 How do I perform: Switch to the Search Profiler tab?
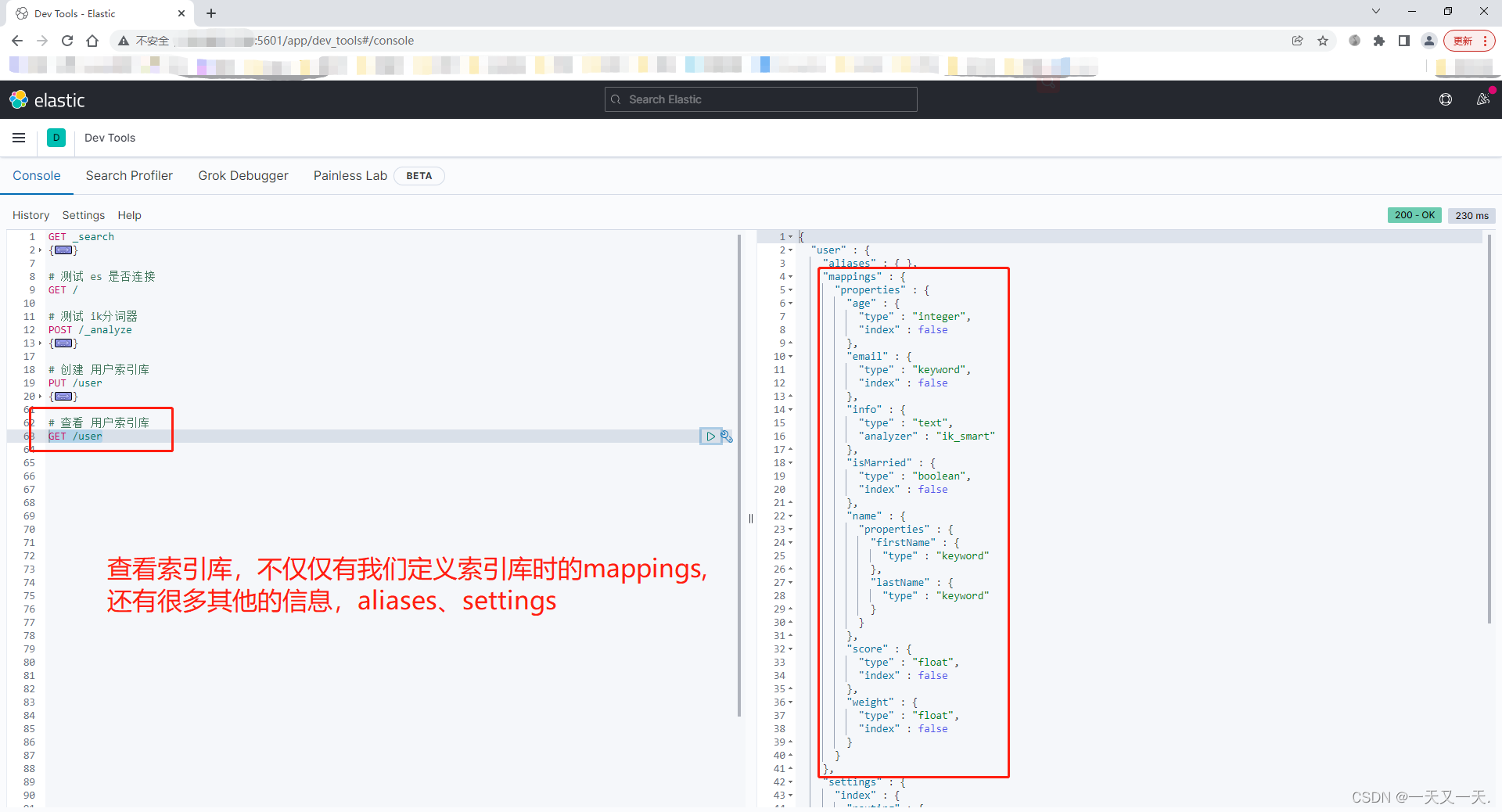point(129,175)
